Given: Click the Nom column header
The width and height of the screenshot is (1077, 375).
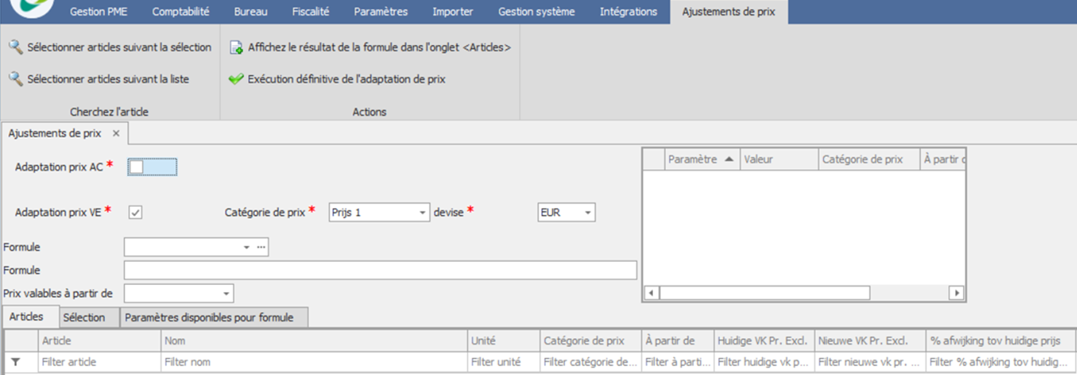Looking at the screenshot, I should tap(314, 340).
